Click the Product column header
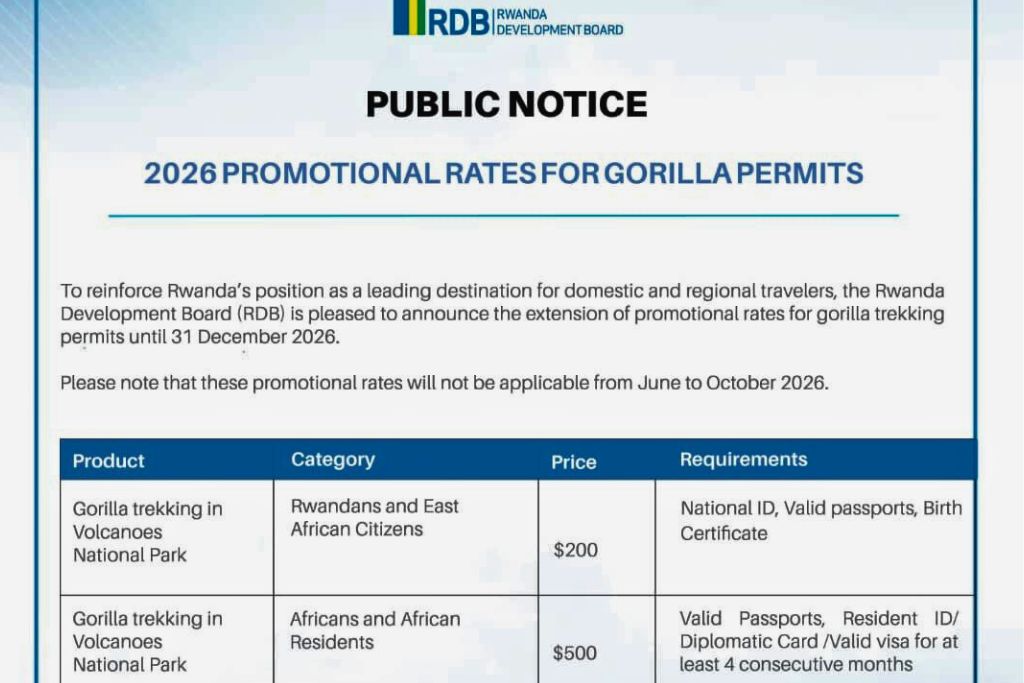This screenshot has width=1024, height=683. 109,461
